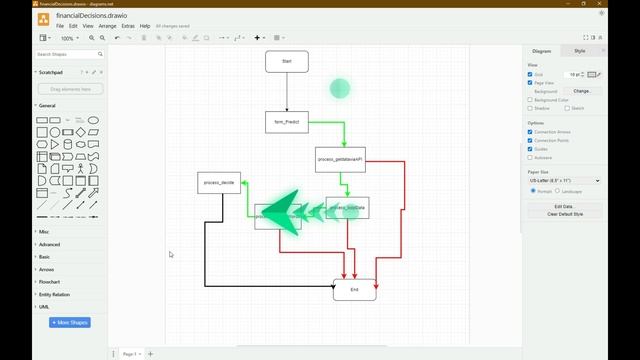Viewport: 640px width, 360px height.
Task: Pick the parallelogram shape in General palette
Action: pyautogui.click(x=93, y=132)
